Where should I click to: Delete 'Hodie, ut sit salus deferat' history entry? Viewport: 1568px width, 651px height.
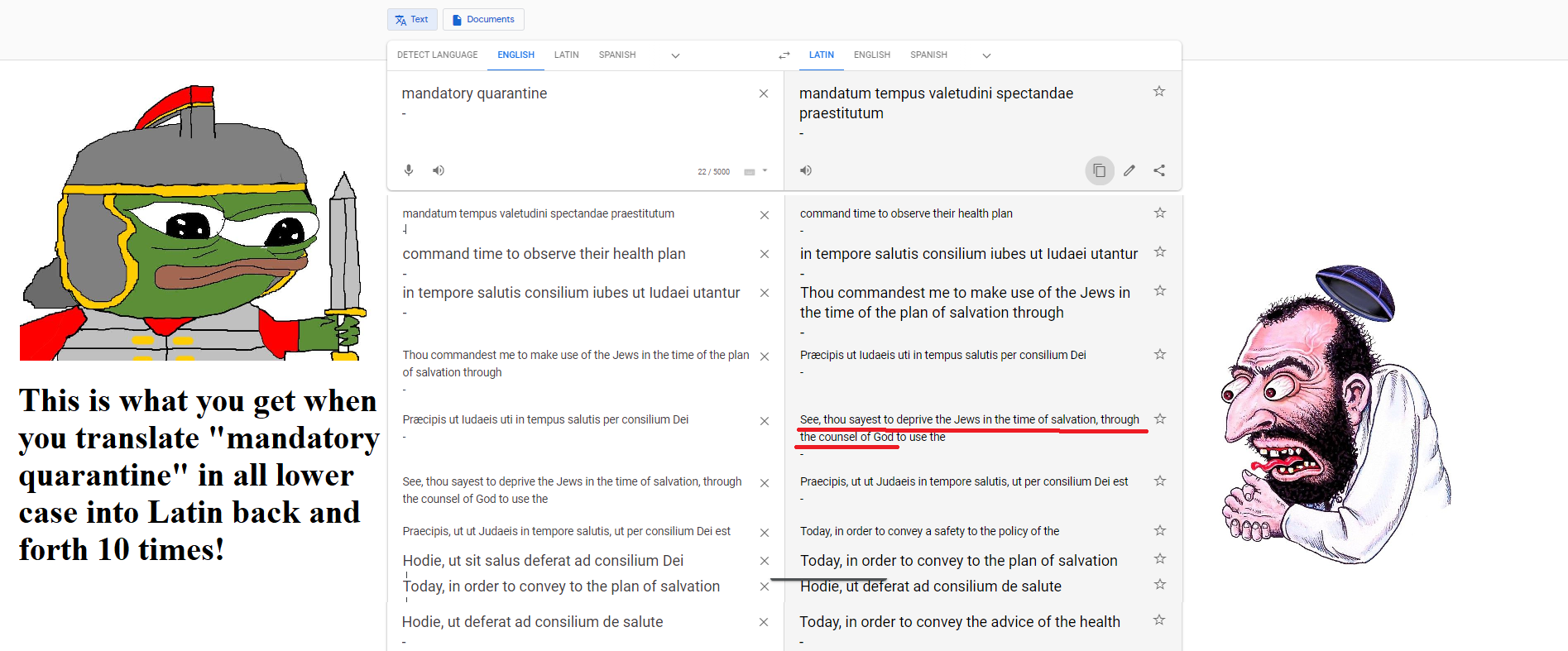(765, 561)
